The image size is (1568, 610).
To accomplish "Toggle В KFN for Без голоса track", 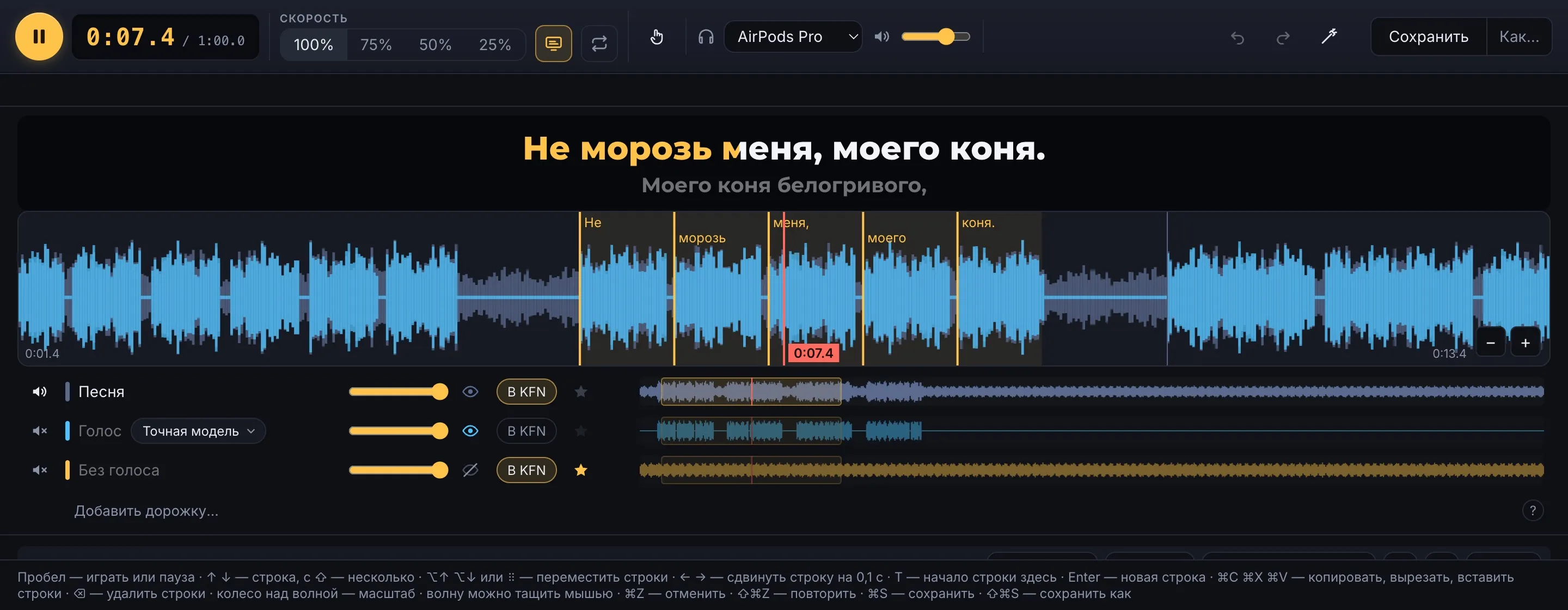I will coord(526,470).
